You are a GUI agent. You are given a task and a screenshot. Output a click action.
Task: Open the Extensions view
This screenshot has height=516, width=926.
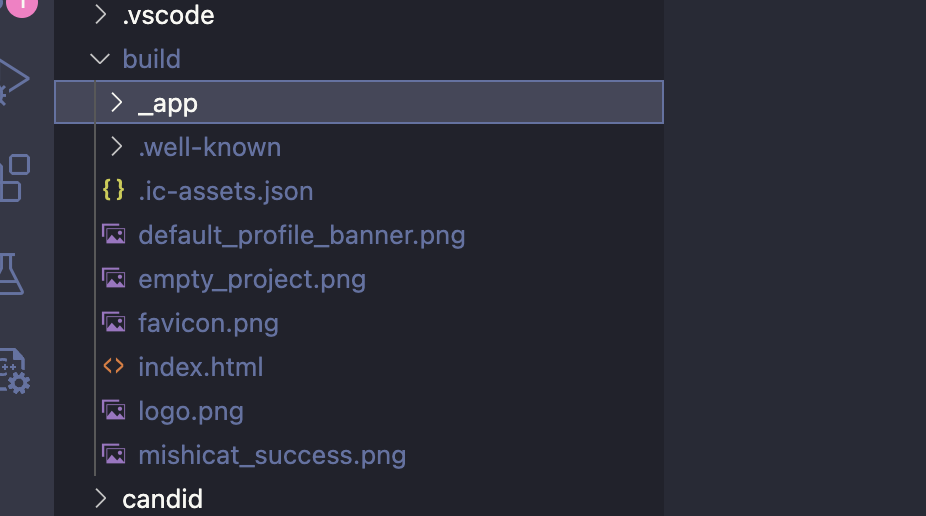click(x=14, y=178)
